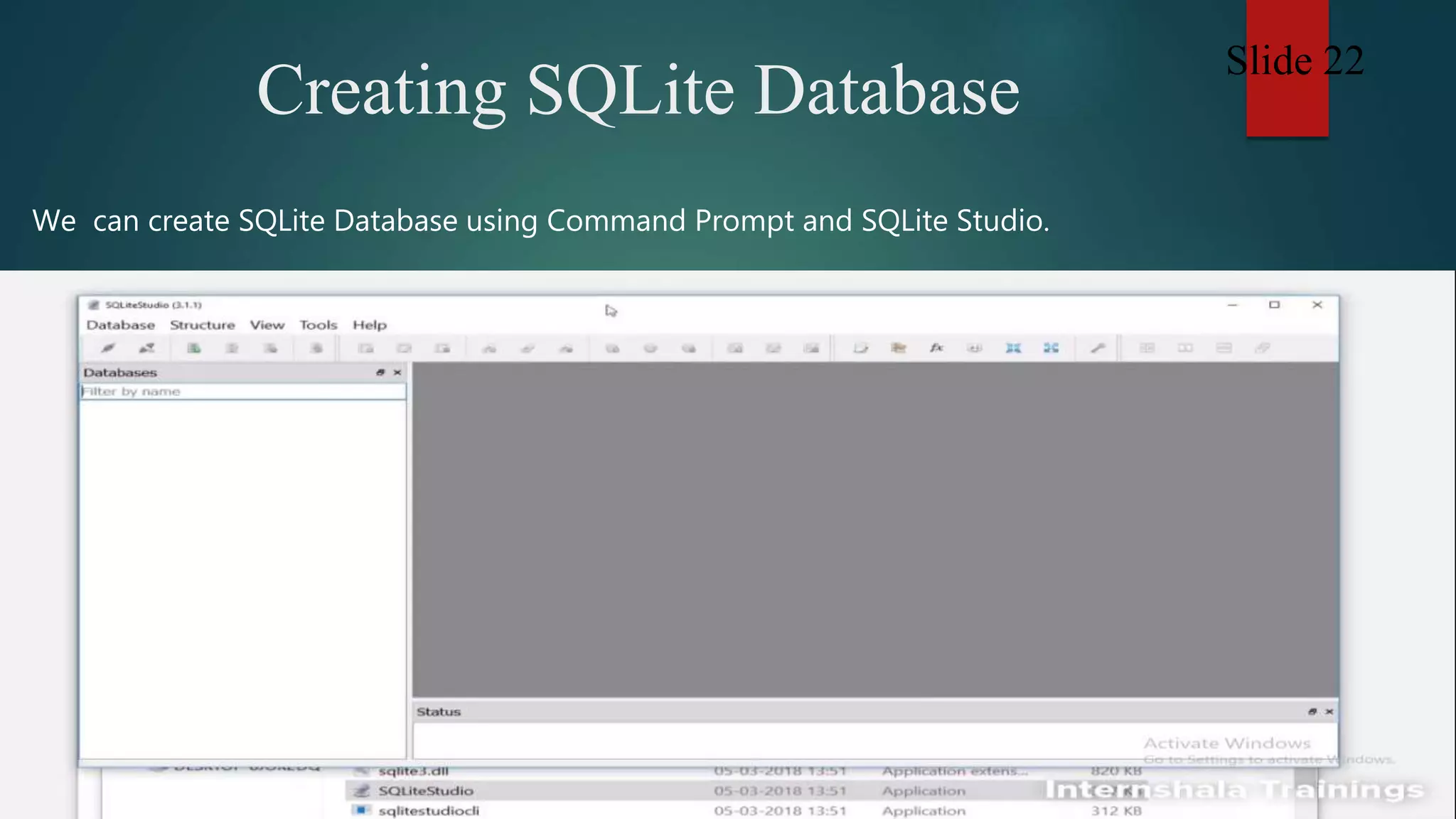Click the green Add database icon

[193, 348]
